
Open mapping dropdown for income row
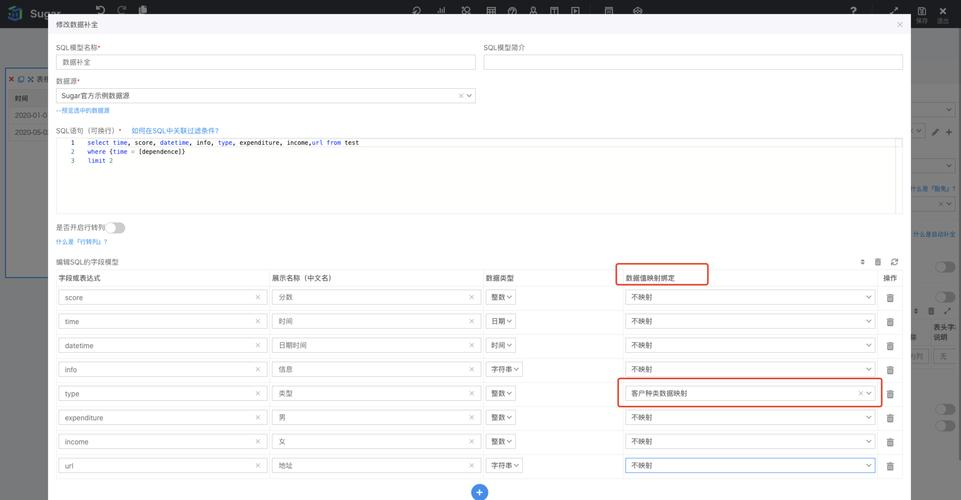(x=750, y=441)
